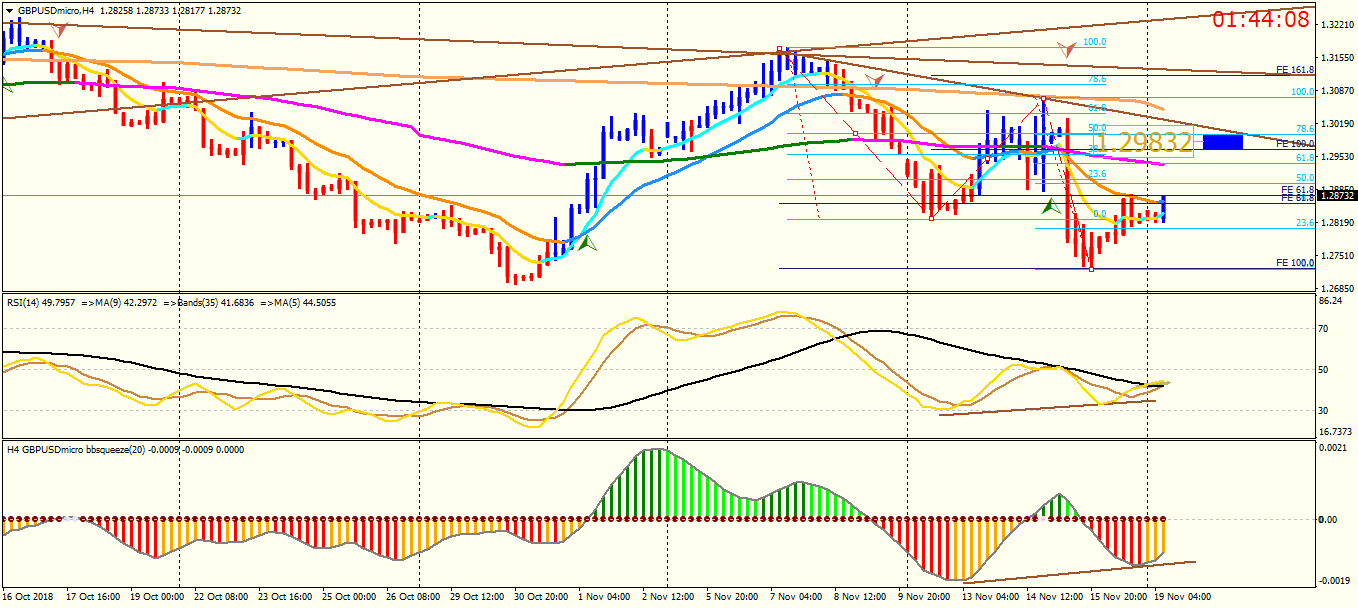
Task: Select the blue filled rectangle near 1.29832
Action: point(1222,142)
